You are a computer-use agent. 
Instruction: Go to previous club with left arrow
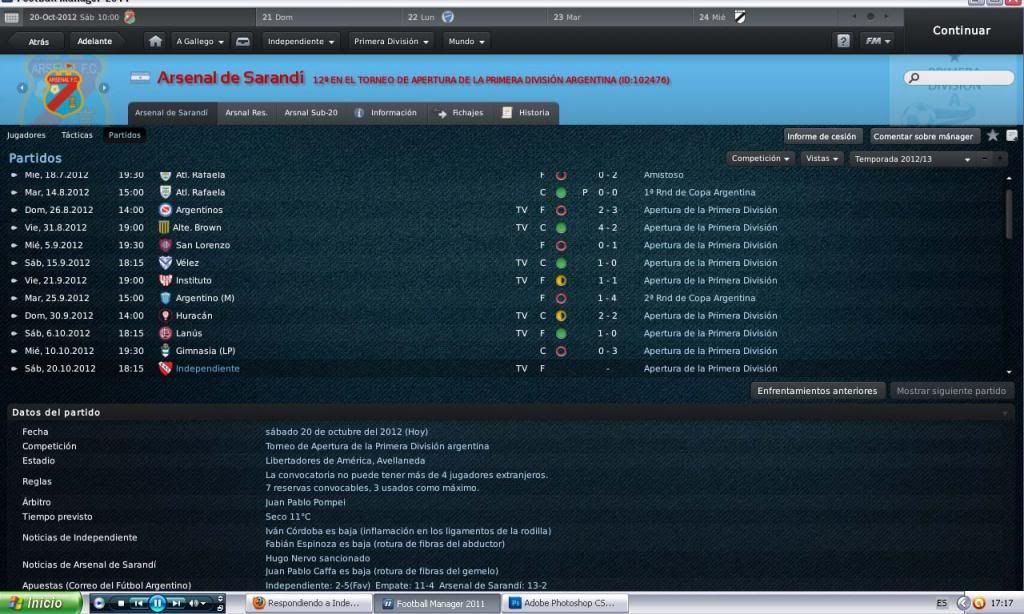point(22,88)
